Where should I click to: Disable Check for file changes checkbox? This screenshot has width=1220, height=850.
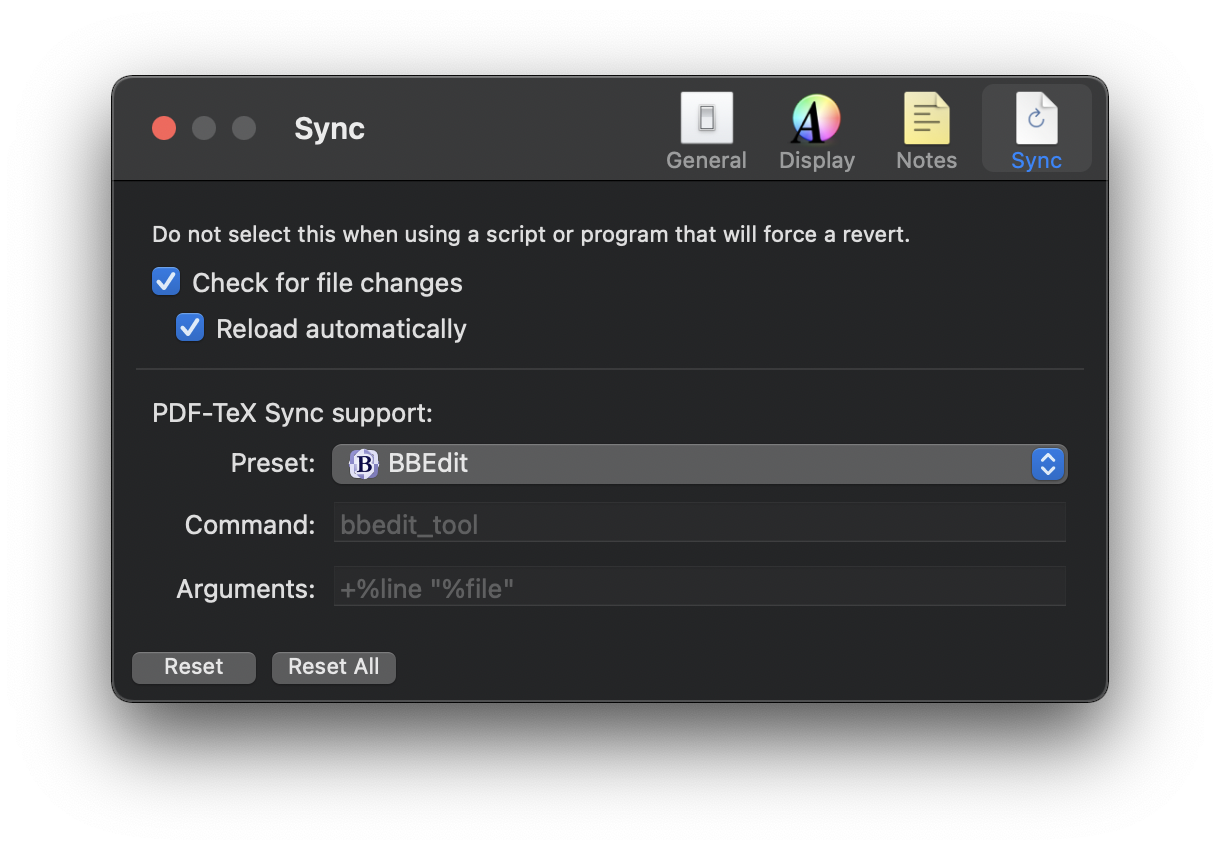click(166, 282)
